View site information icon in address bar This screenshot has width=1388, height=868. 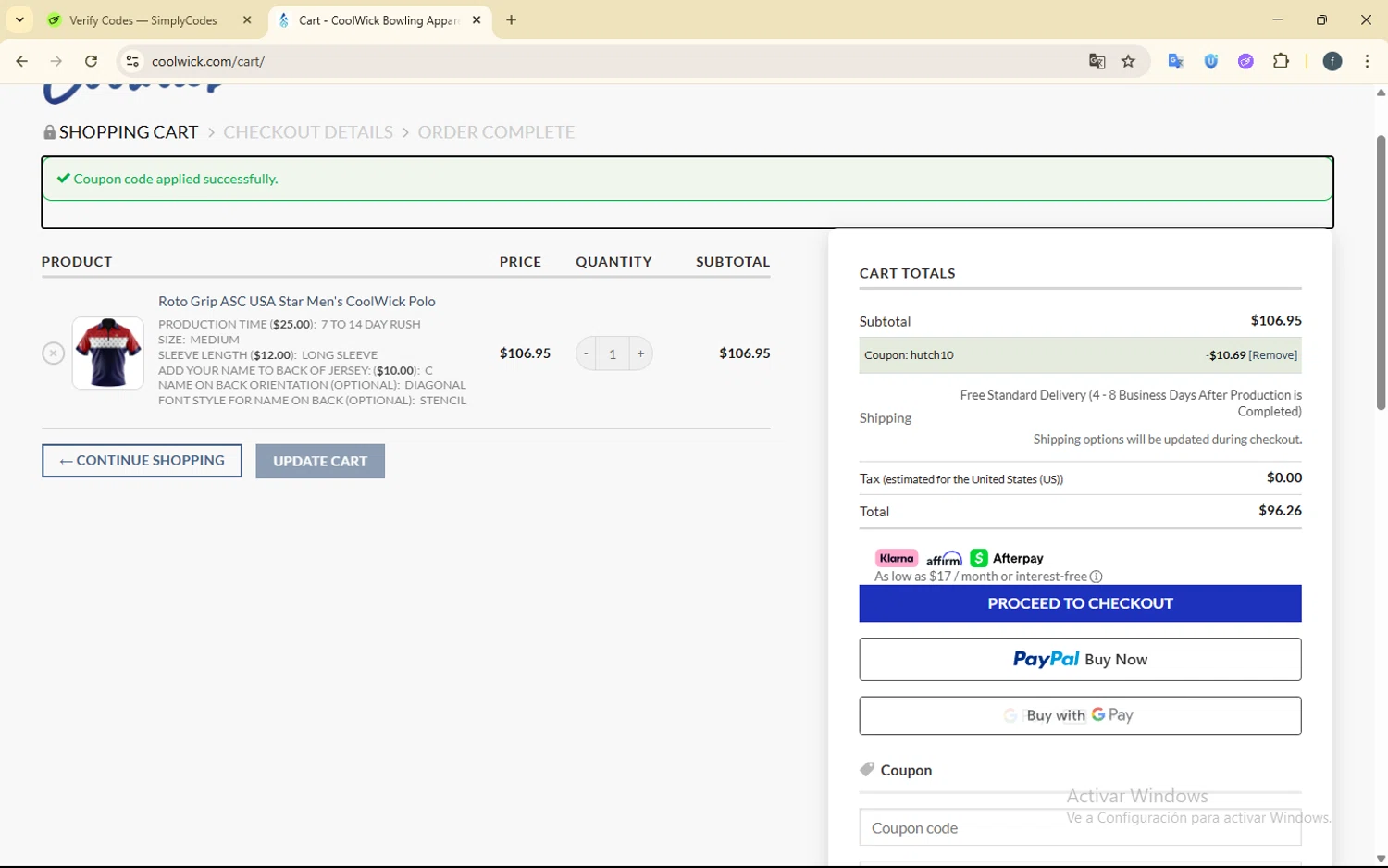132,61
